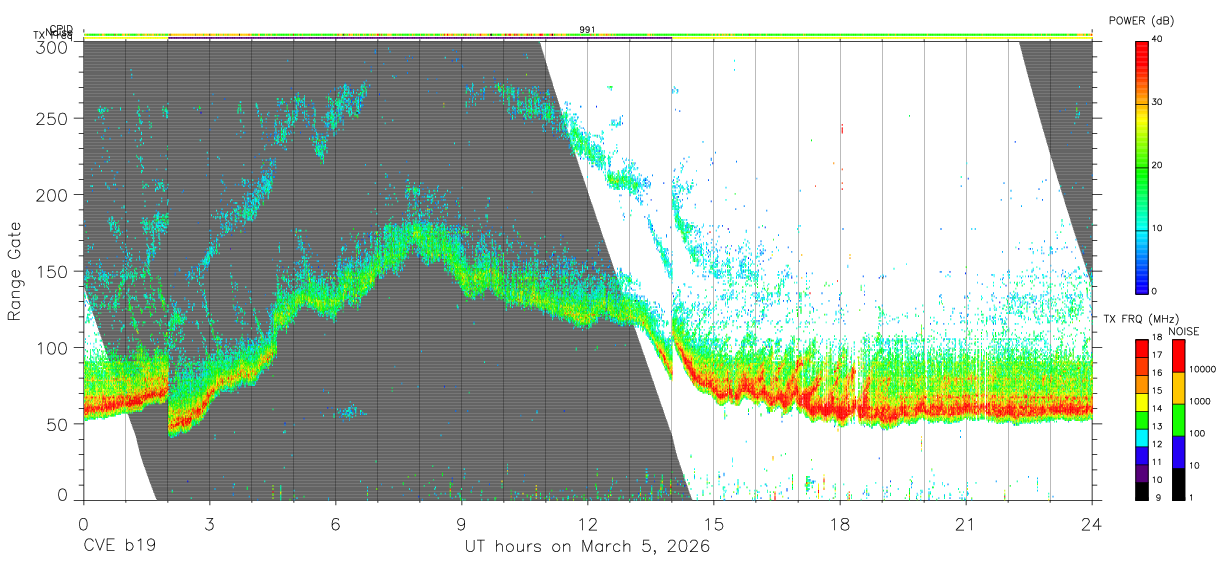Click the 100 range gate tick label
This screenshot has width=1228, height=567.
pos(51,347)
